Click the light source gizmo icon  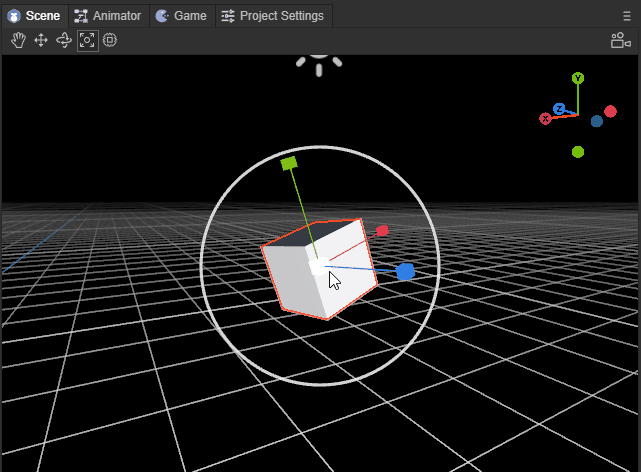319,58
